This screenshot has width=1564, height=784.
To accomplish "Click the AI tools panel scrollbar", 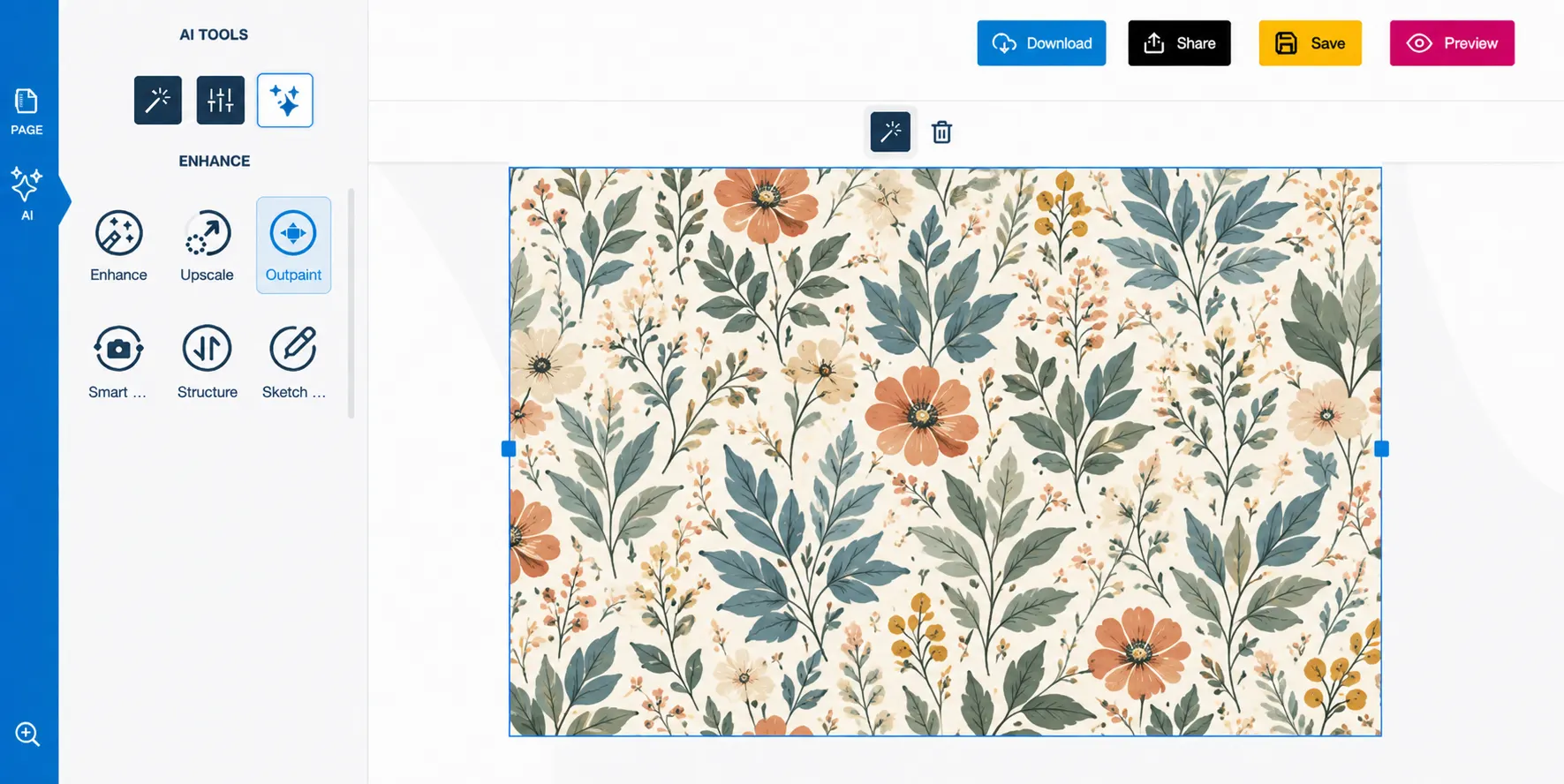I will [351, 303].
